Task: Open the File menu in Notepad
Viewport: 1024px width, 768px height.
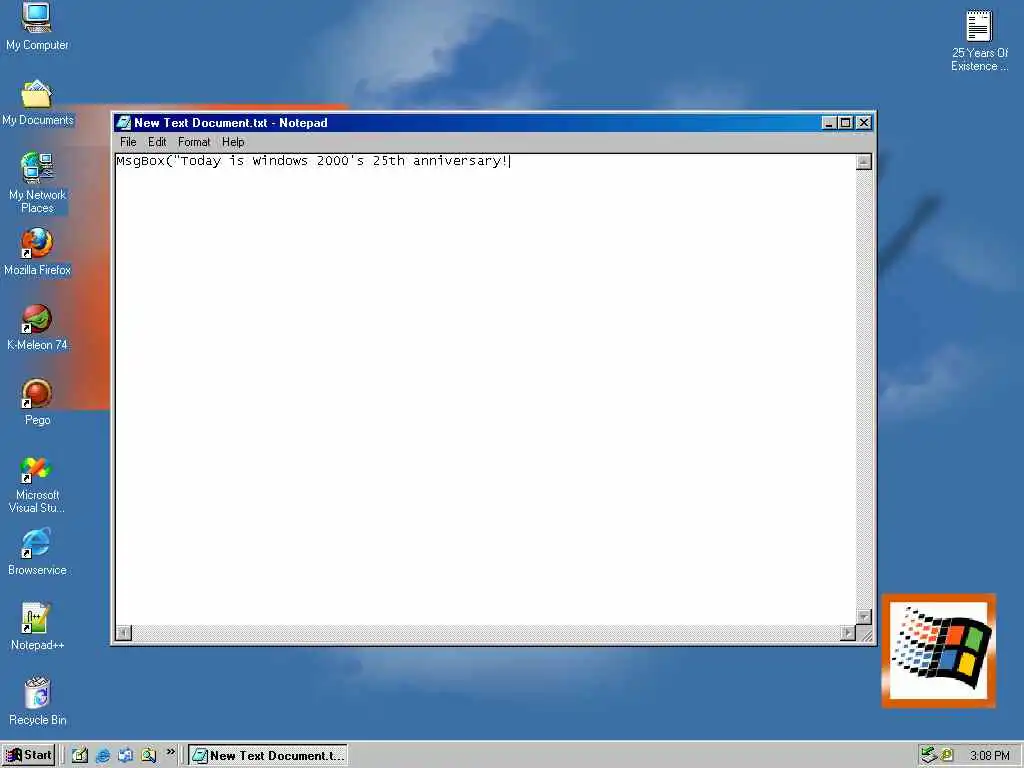Action: pos(128,142)
